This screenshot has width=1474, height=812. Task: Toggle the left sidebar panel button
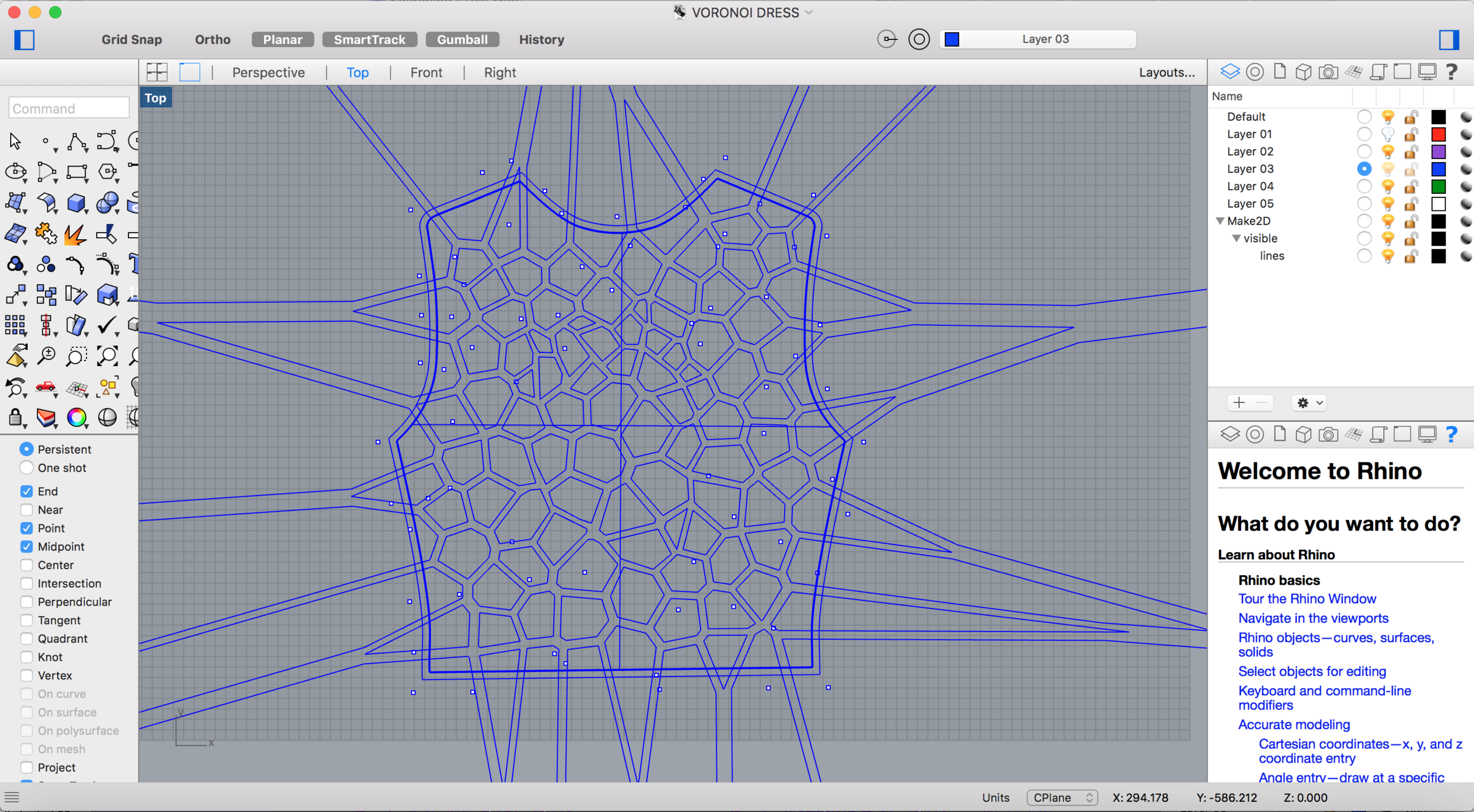[x=24, y=40]
